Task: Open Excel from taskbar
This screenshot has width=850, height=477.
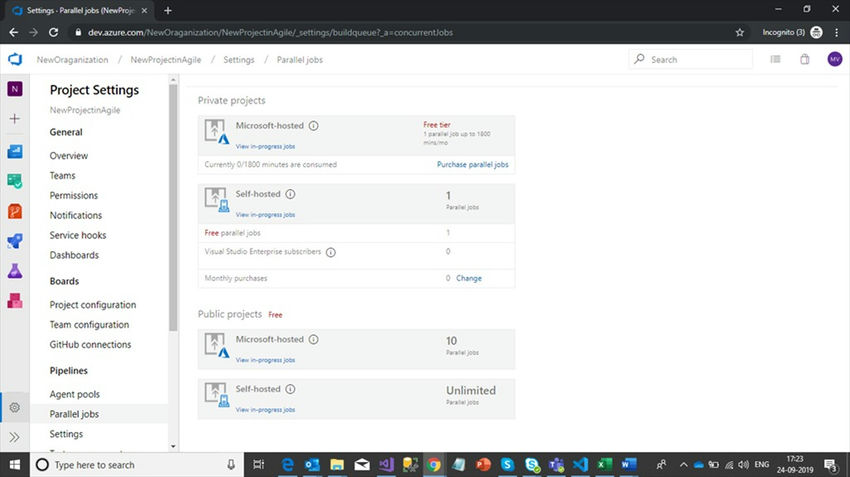Action: pos(604,465)
